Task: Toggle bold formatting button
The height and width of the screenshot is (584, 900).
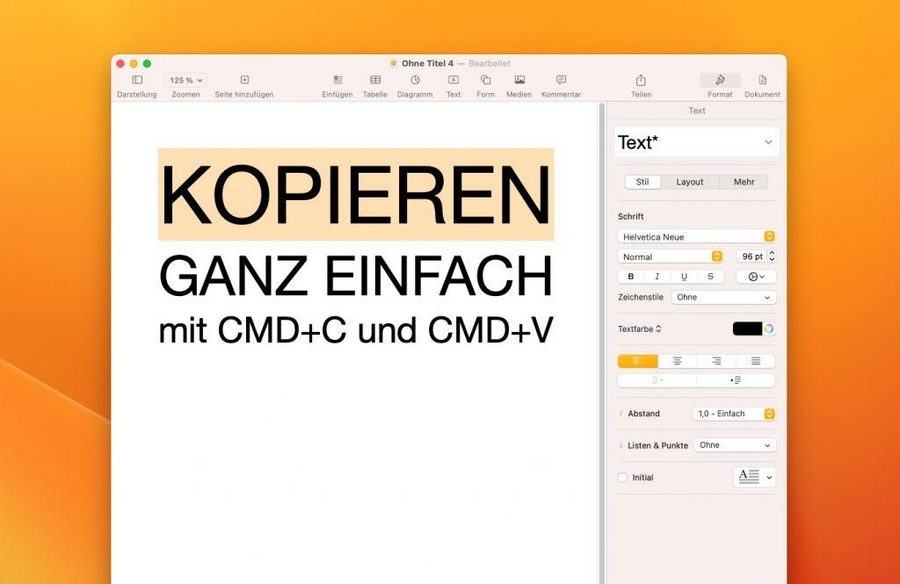Action: (x=630, y=277)
